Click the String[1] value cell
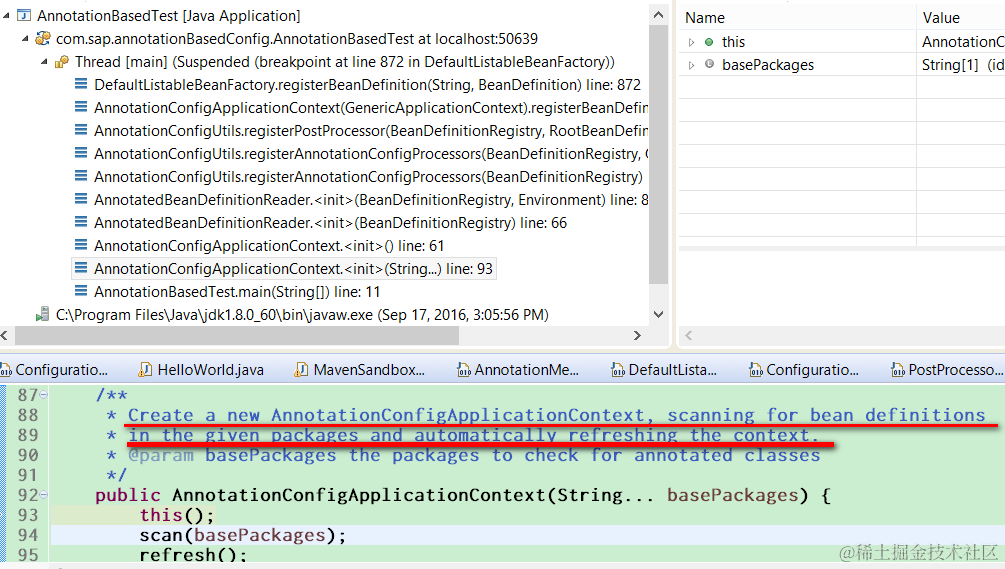1005x569 pixels. click(x=961, y=65)
